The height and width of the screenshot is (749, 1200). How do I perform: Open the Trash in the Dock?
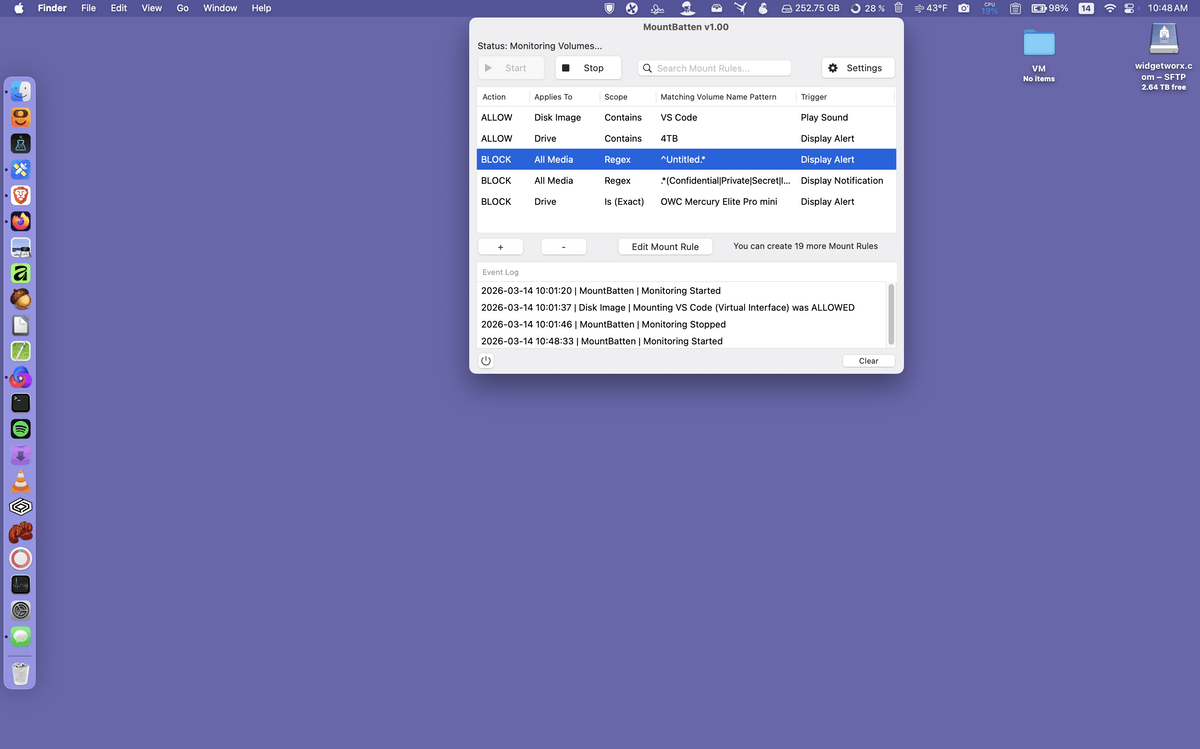click(x=21, y=672)
